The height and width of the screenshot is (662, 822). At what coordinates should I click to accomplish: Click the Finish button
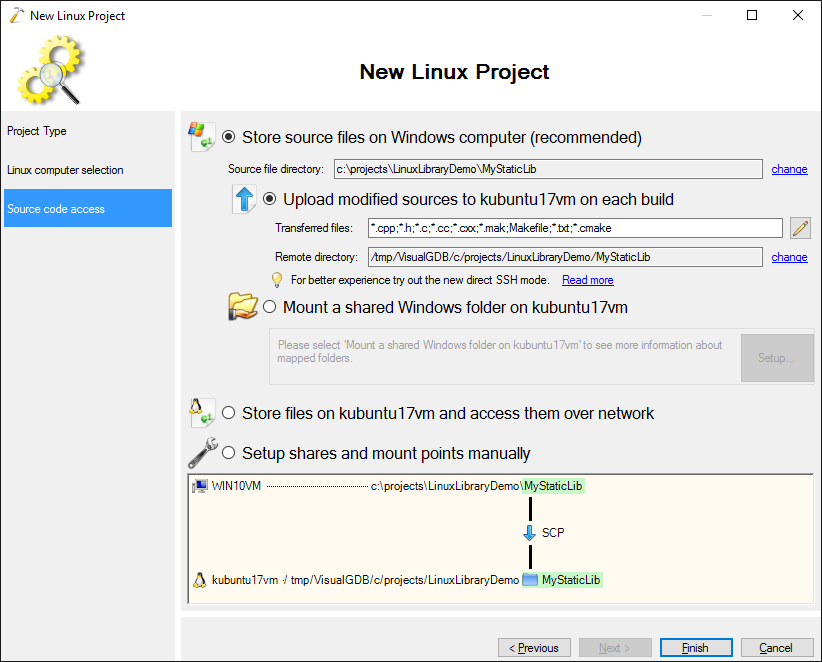tap(695, 648)
